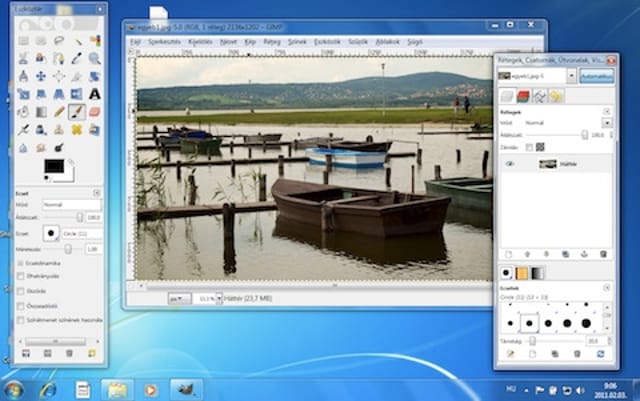Open the Ecsetek panel configuration menu

pos(607,288)
